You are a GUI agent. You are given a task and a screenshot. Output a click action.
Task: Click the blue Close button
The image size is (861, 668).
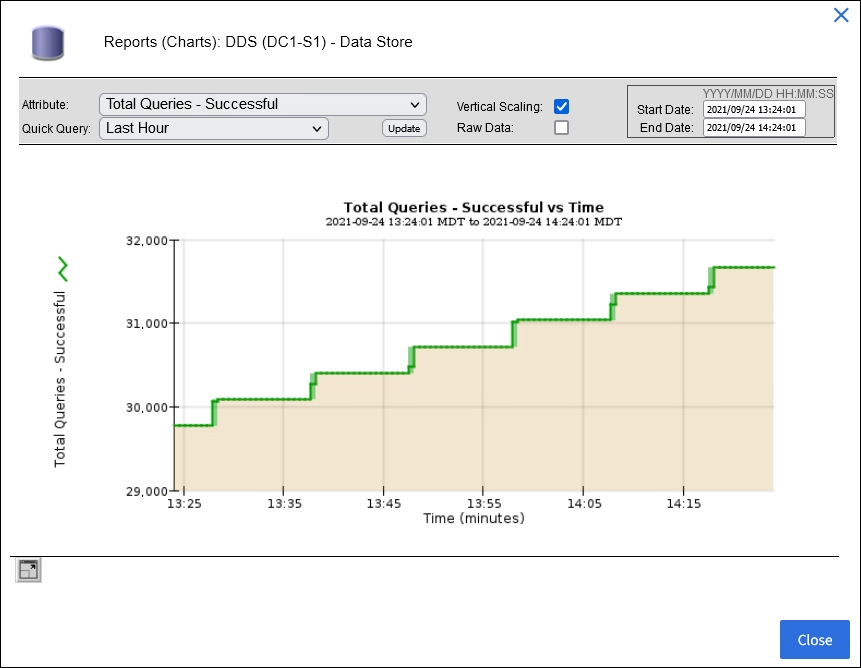pyautogui.click(x=814, y=640)
